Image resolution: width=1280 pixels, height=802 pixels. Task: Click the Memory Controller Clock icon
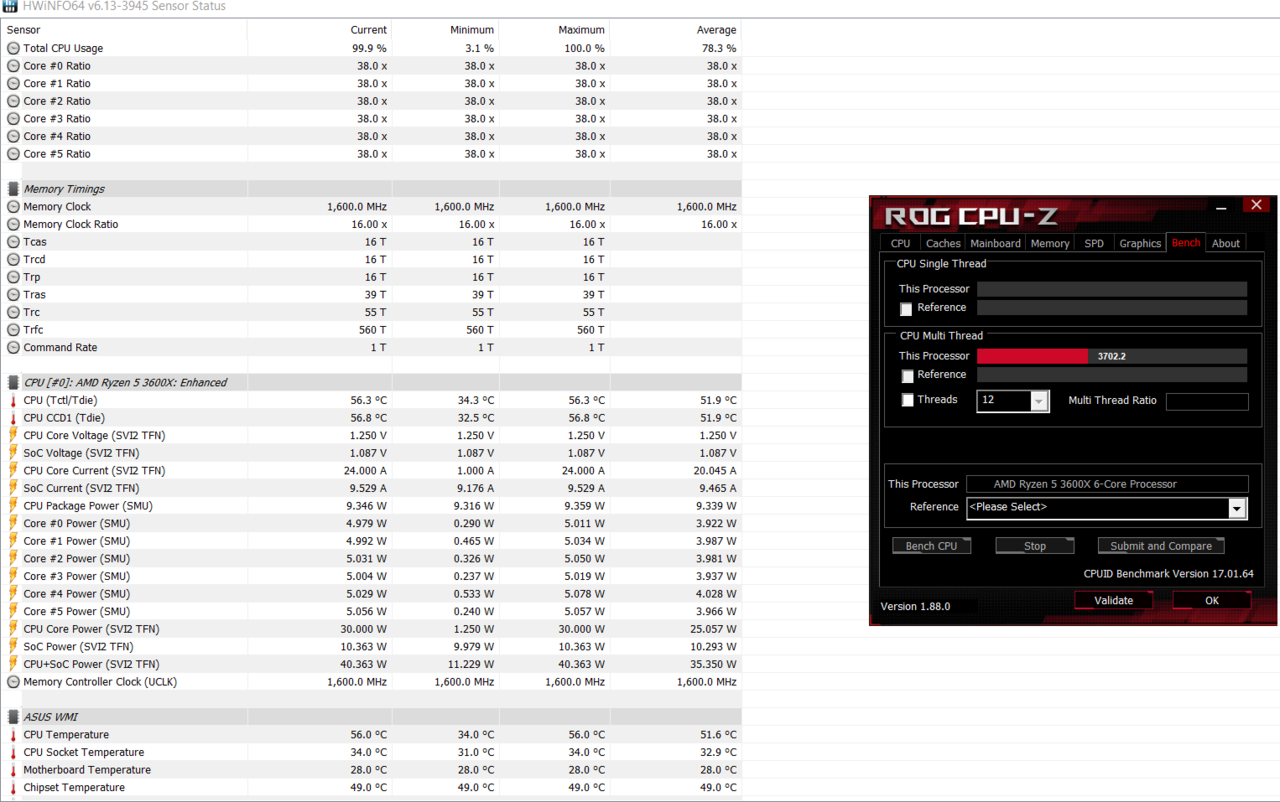(x=13, y=682)
